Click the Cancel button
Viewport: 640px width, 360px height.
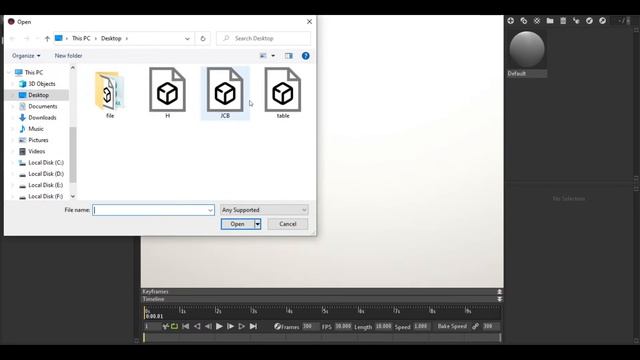pos(288,224)
